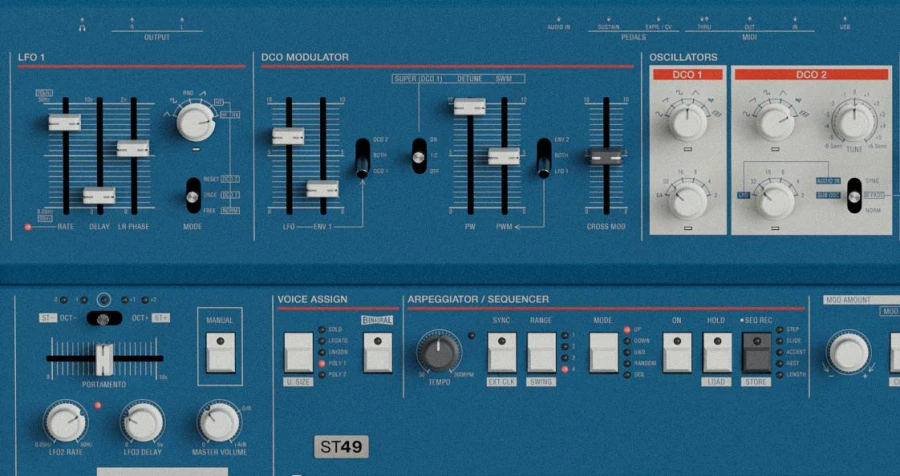Click the ST+ label
Image resolution: width=900 pixels, height=476 pixels.
pyautogui.click(x=161, y=318)
